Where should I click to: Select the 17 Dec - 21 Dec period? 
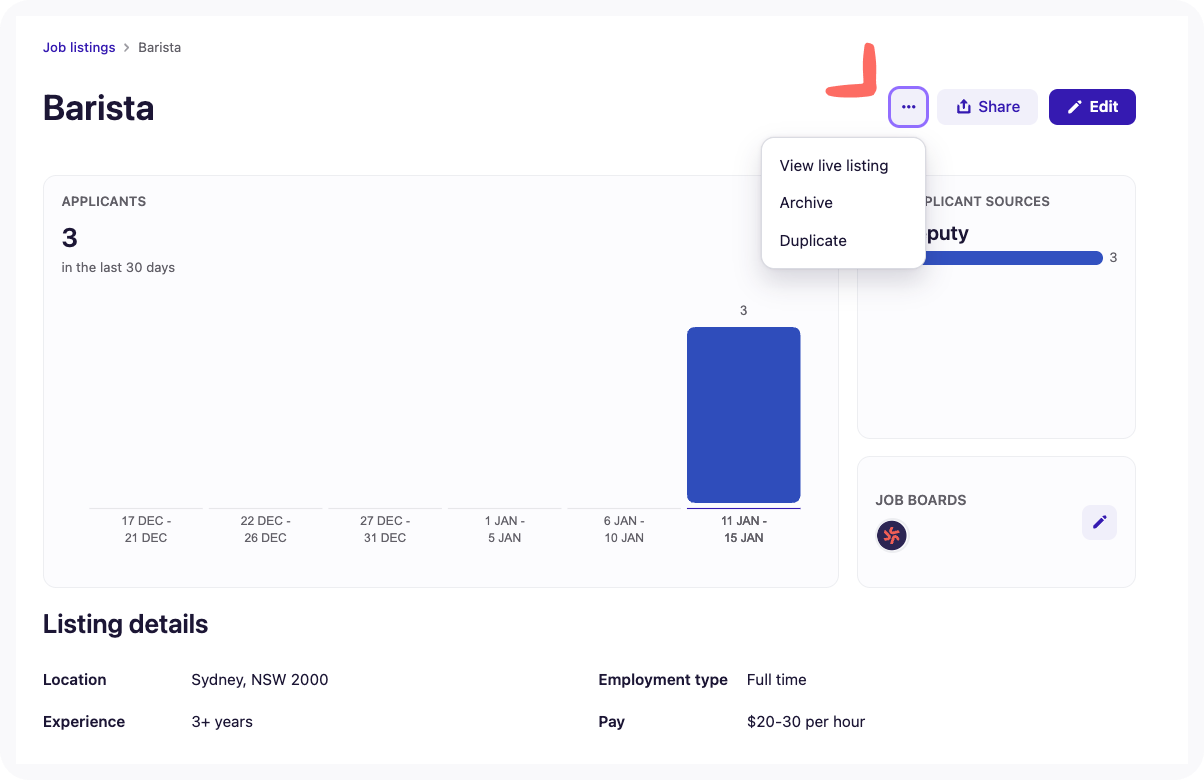[x=146, y=529]
